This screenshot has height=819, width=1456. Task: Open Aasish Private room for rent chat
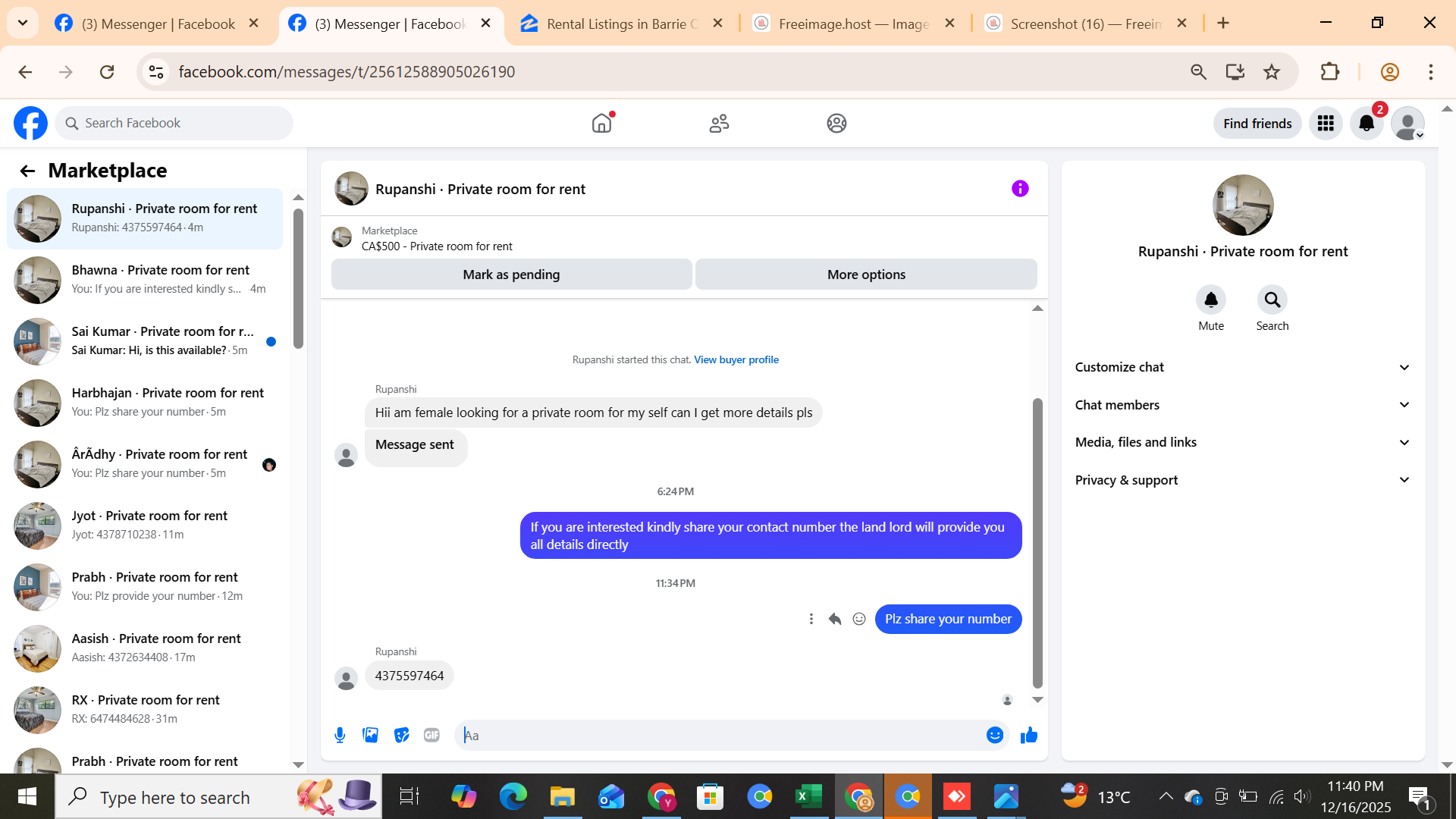pyautogui.click(x=145, y=648)
